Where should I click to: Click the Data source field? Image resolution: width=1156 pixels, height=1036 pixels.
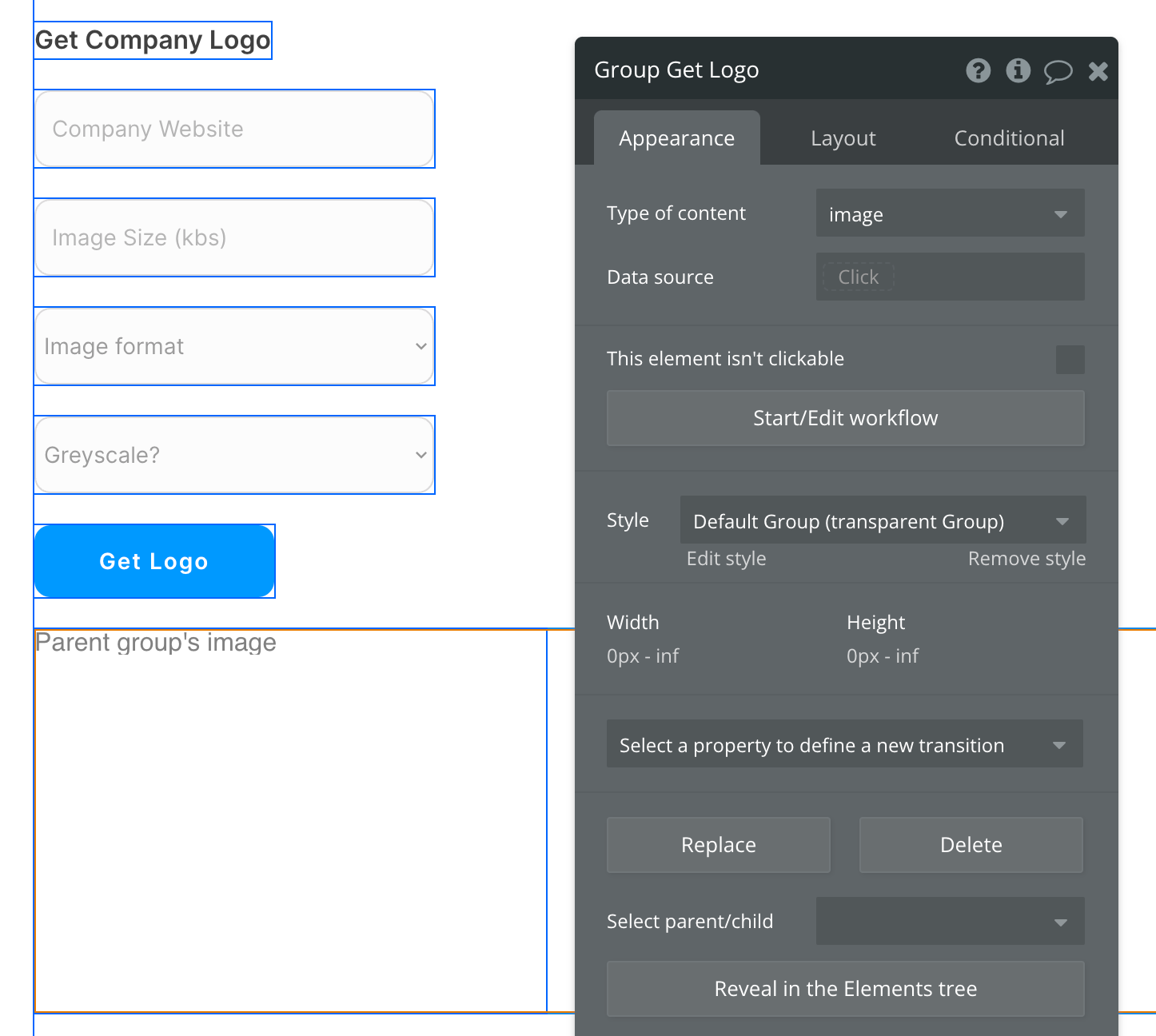tap(950, 277)
